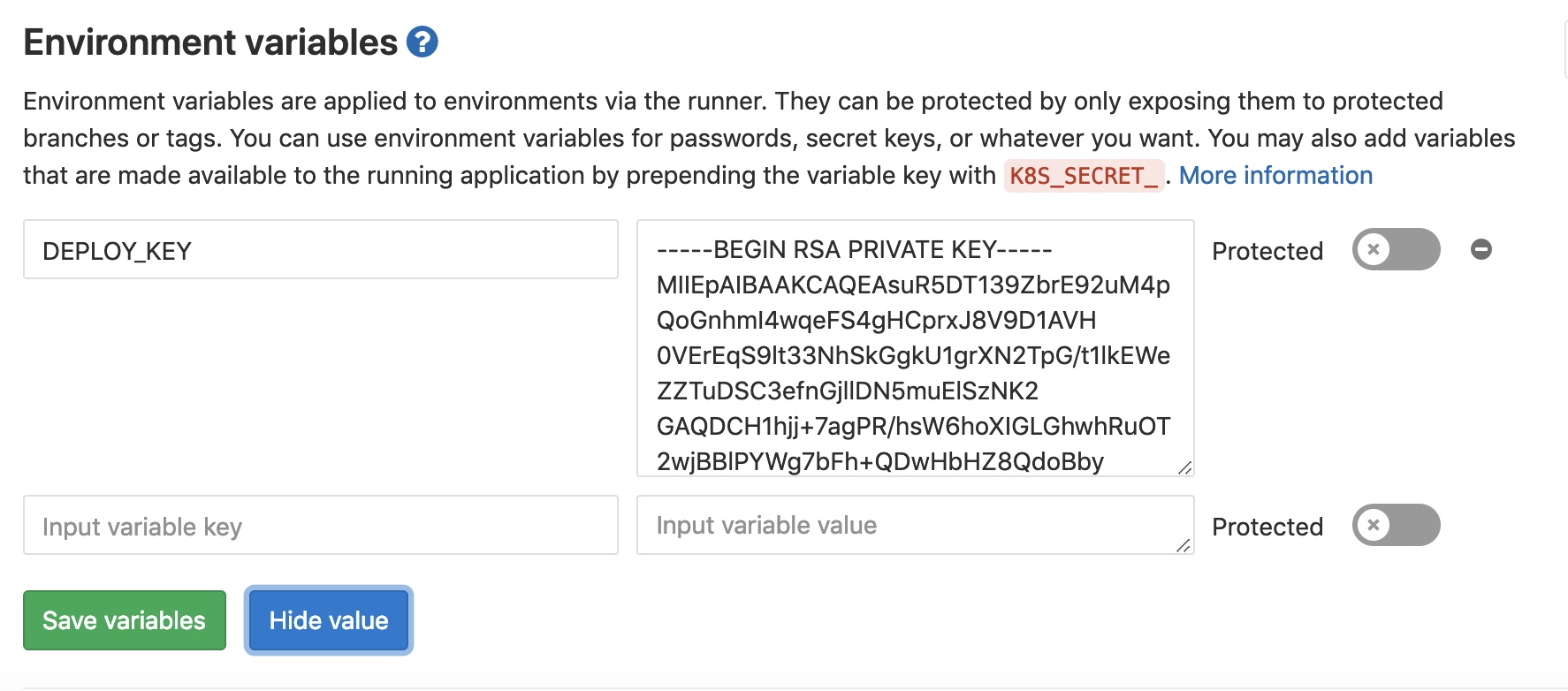
Task: Open the Environment variables help question mark
Action: click(422, 42)
